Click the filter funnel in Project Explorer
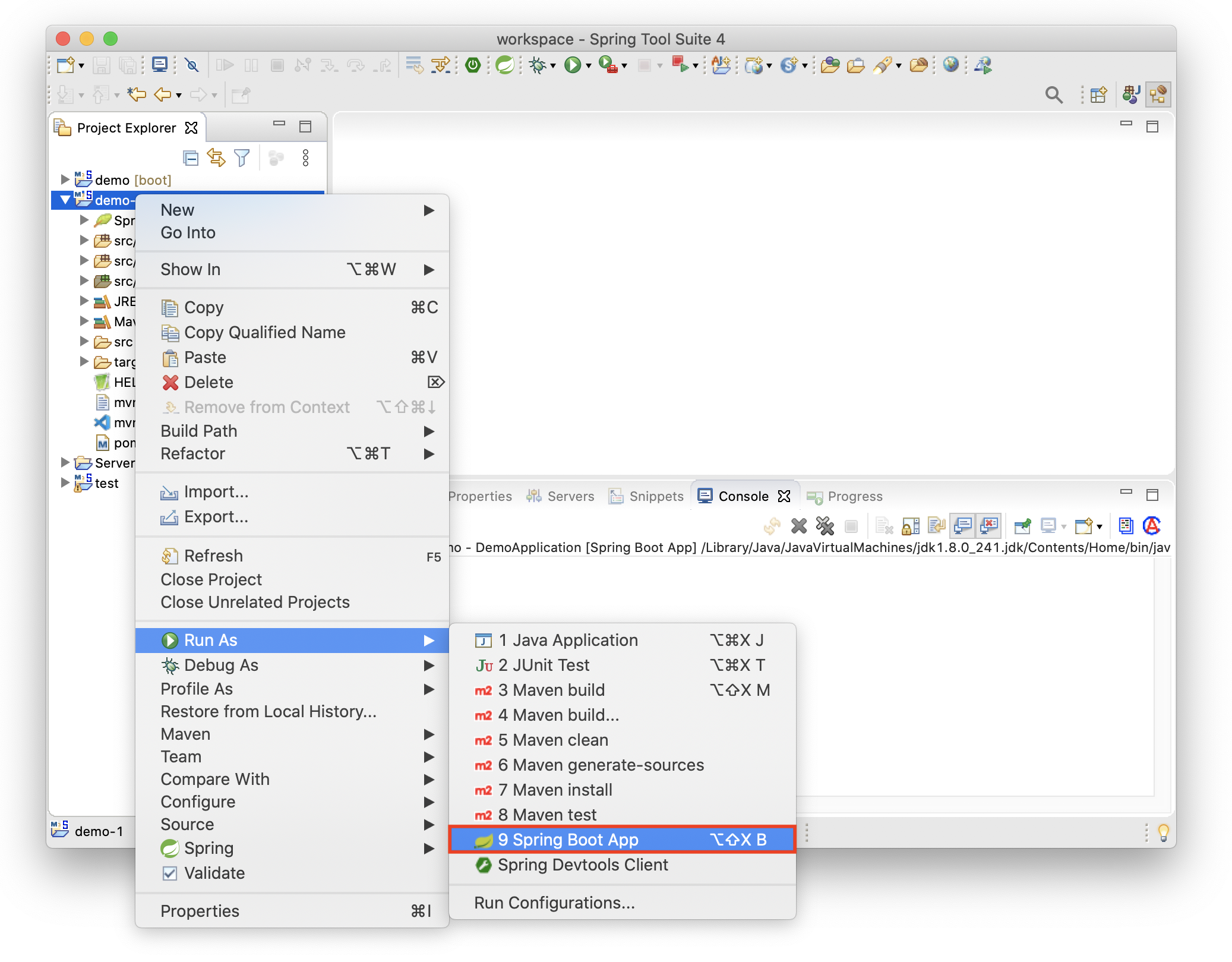This screenshot has height=962, width=1232. coord(242,158)
